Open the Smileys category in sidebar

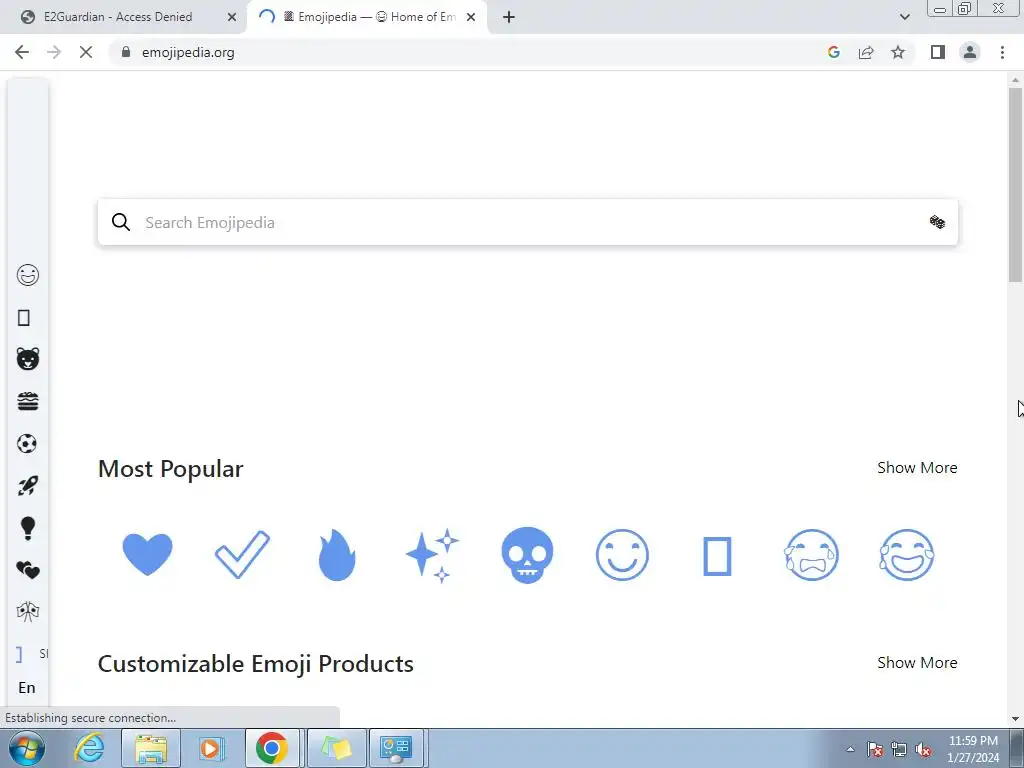click(27, 275)
